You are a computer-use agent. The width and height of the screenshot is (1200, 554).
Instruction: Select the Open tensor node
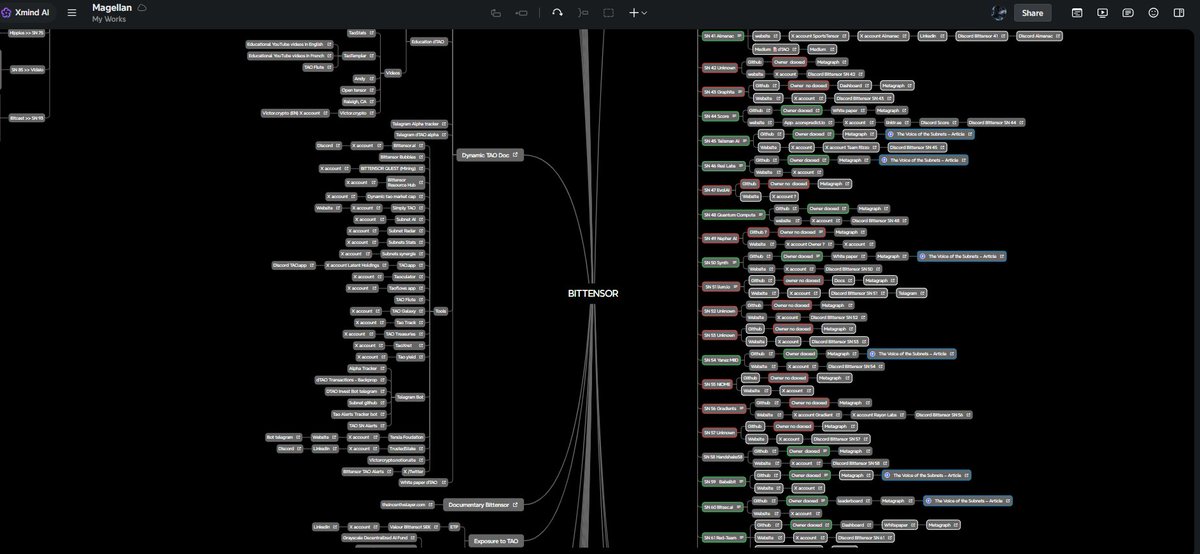357,89
